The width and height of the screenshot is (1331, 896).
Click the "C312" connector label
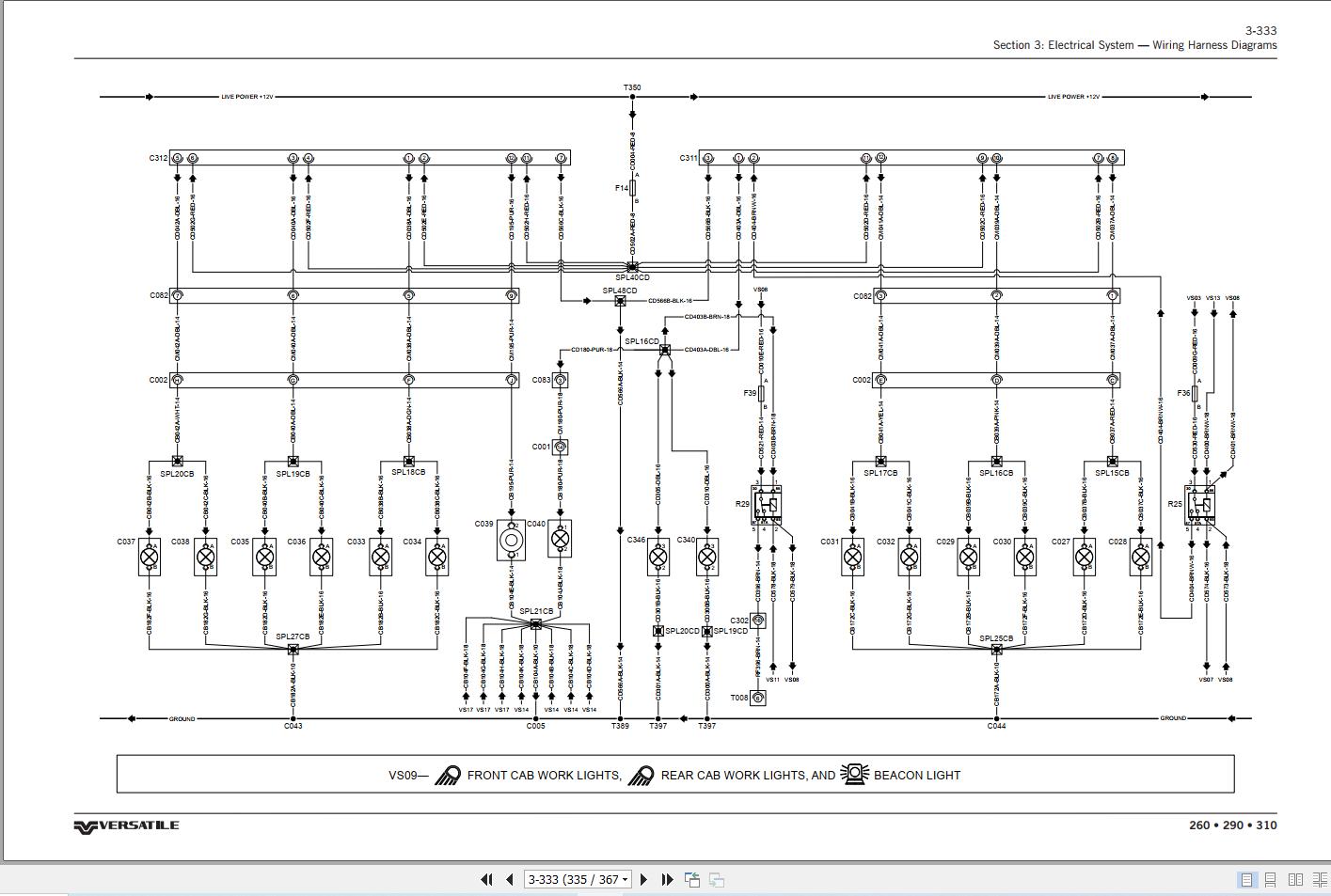158,158
